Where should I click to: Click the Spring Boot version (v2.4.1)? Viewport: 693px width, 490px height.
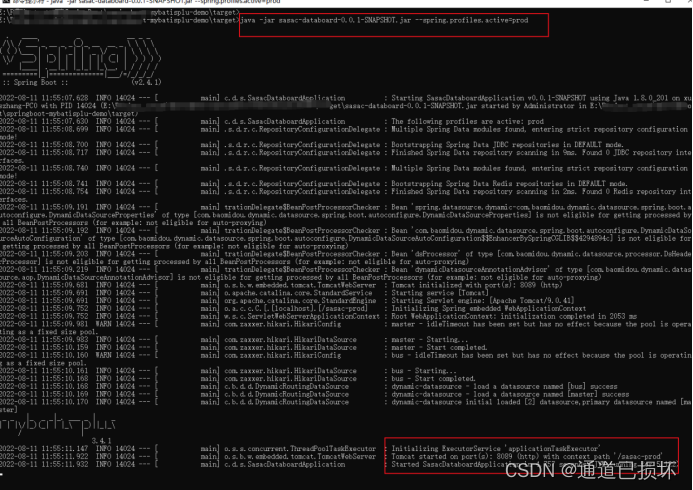click(146, 82)
